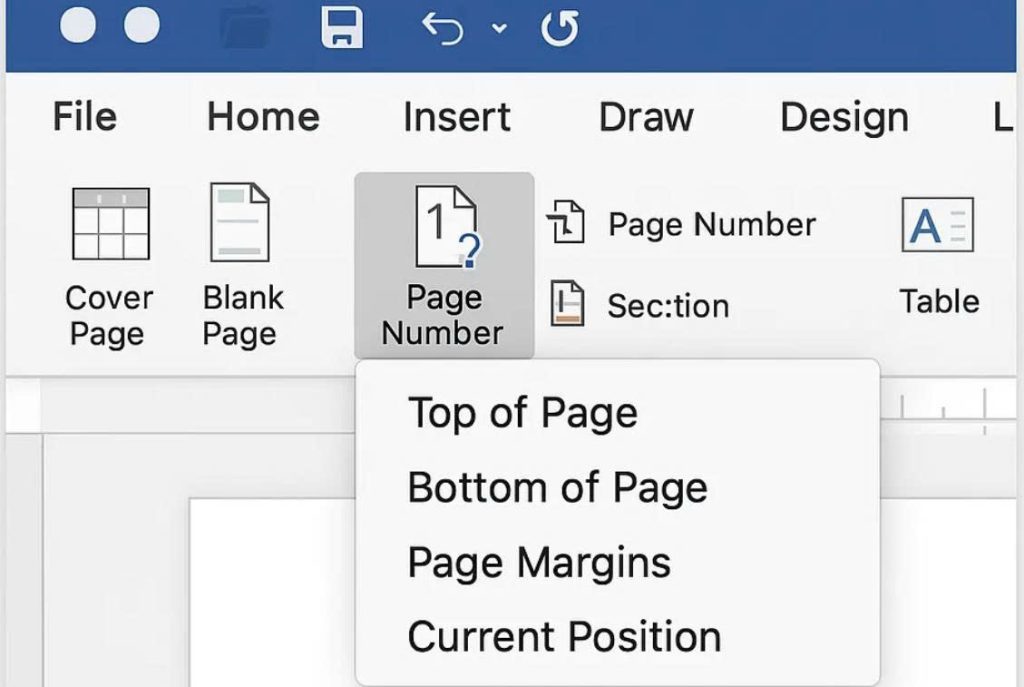Click the Redo circular arrow icon

(x=559, y=28)
